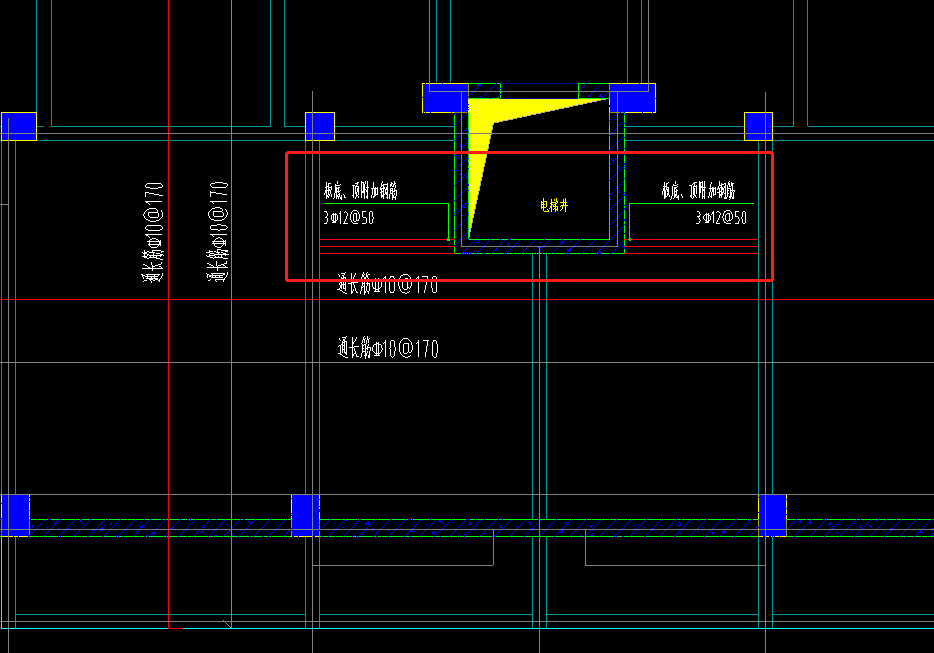Select the lower horizontal 通长筋Φ10@170 label

click(388, 348)
